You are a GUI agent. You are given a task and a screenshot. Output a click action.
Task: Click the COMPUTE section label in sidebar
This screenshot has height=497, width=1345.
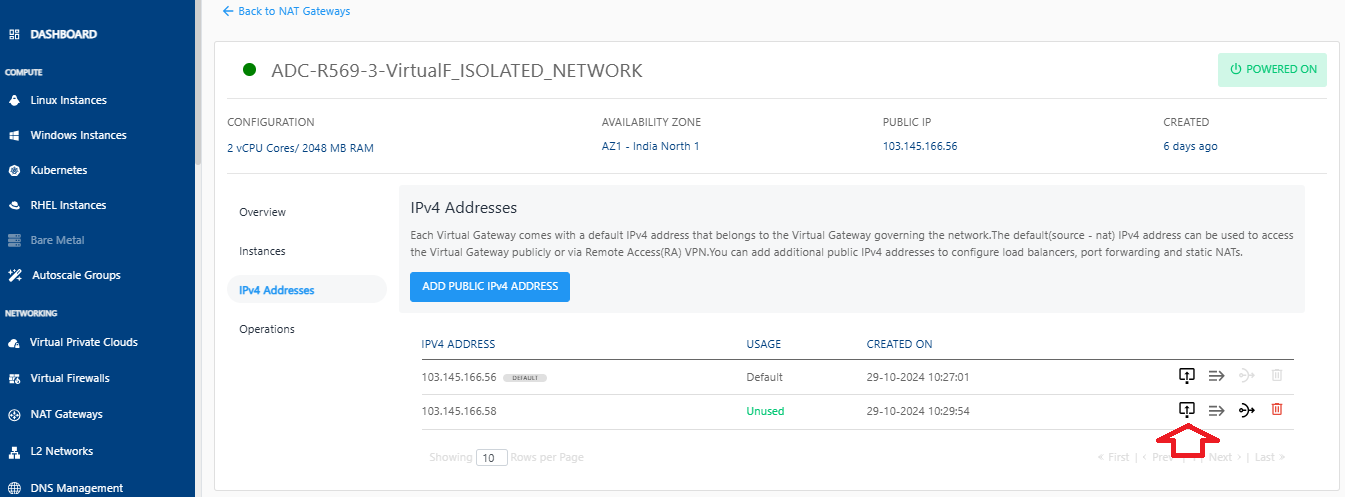23,72
